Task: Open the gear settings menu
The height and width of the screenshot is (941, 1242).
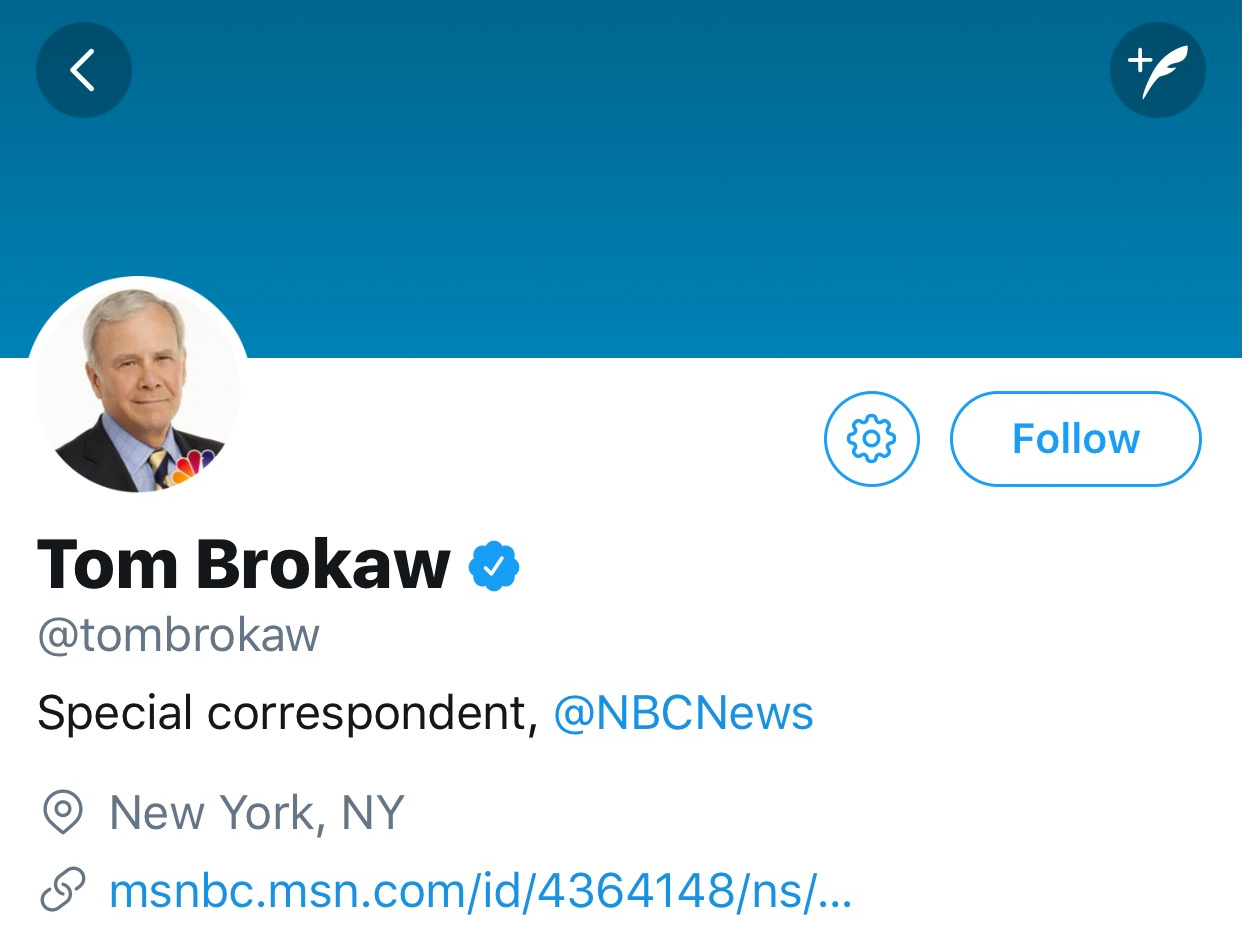Action: point(871,438)
